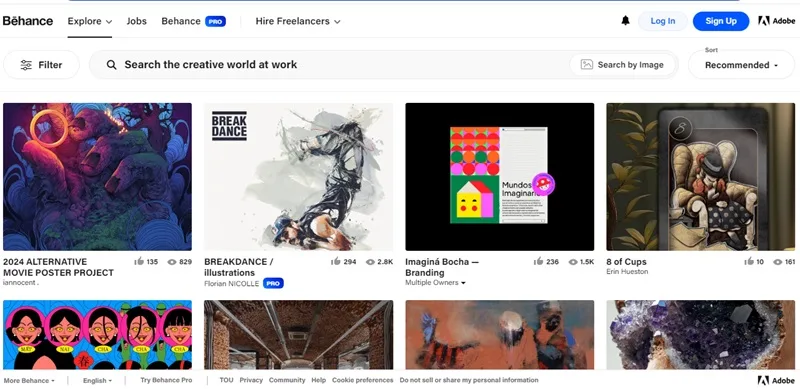Expand Multiple Owners dropdown
Viewport: 800px width, 389px height.
(x=435, y=283)
